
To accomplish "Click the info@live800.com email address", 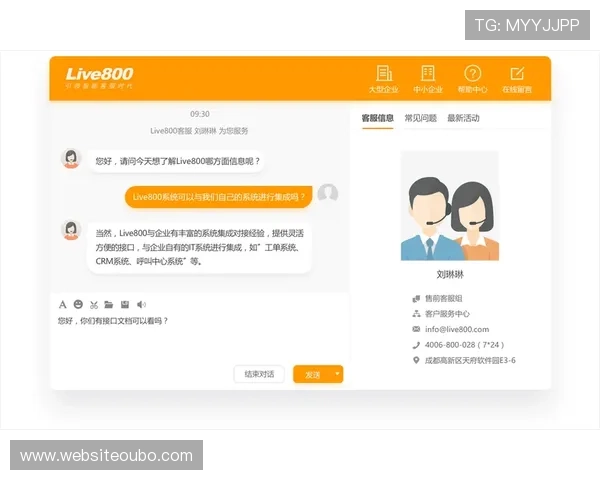I will tap(457, 329).
